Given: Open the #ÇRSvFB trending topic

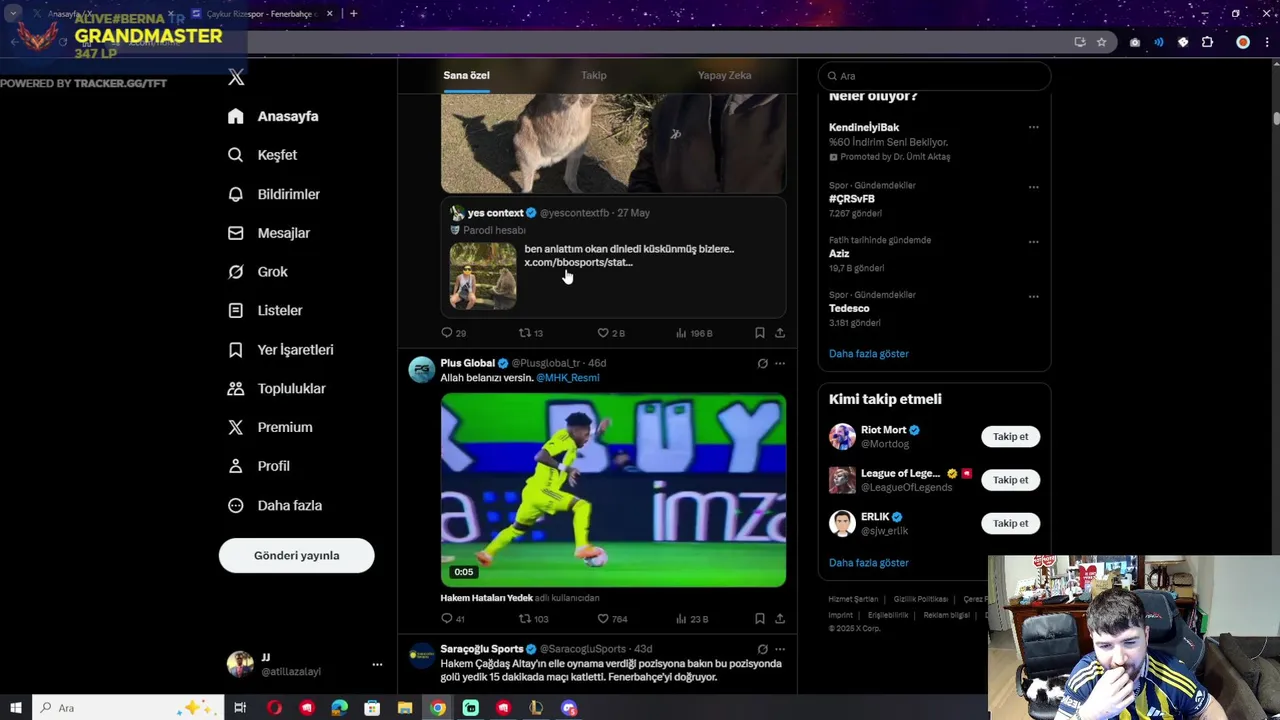Looking at the screenshot, I should coord(852,199).
